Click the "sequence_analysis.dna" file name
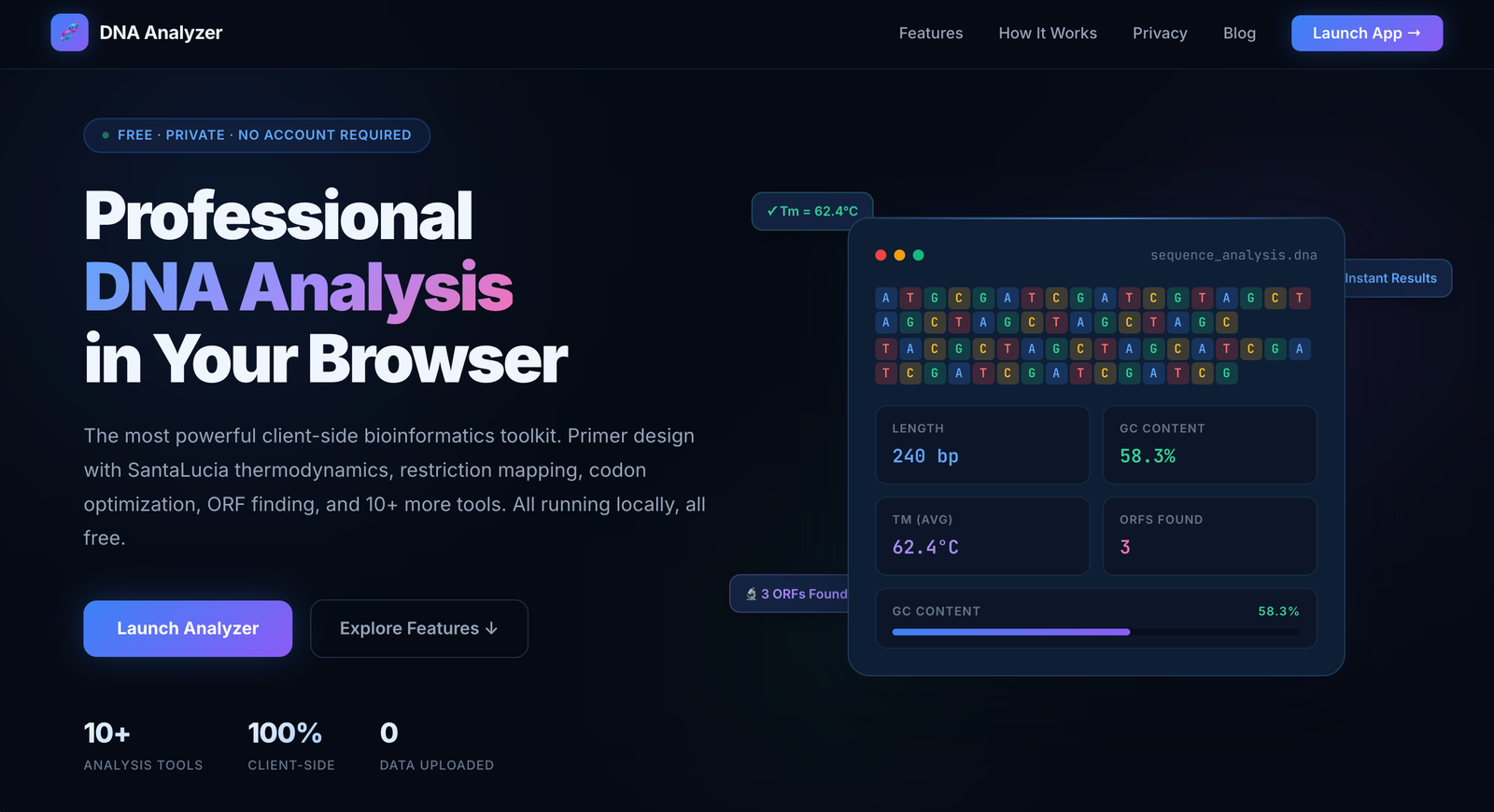Screen dimensions: 1494x812 click(1233, 255)
